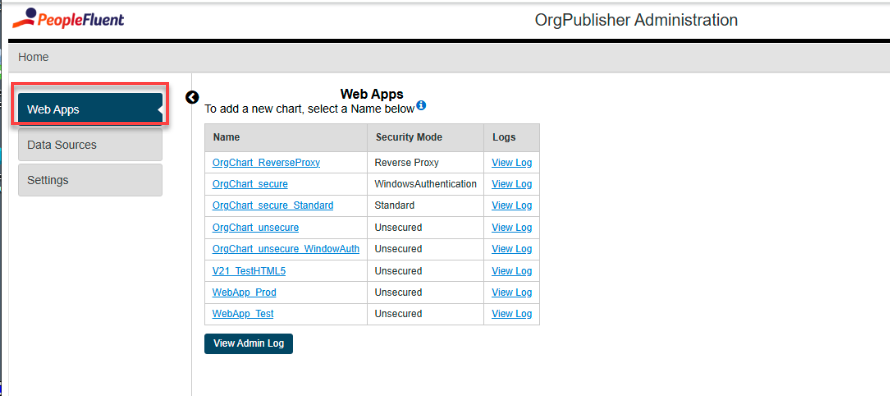Click the View Admin Log button
The width and height of the screenshot is (890, 396).
(x=249, y=343)
